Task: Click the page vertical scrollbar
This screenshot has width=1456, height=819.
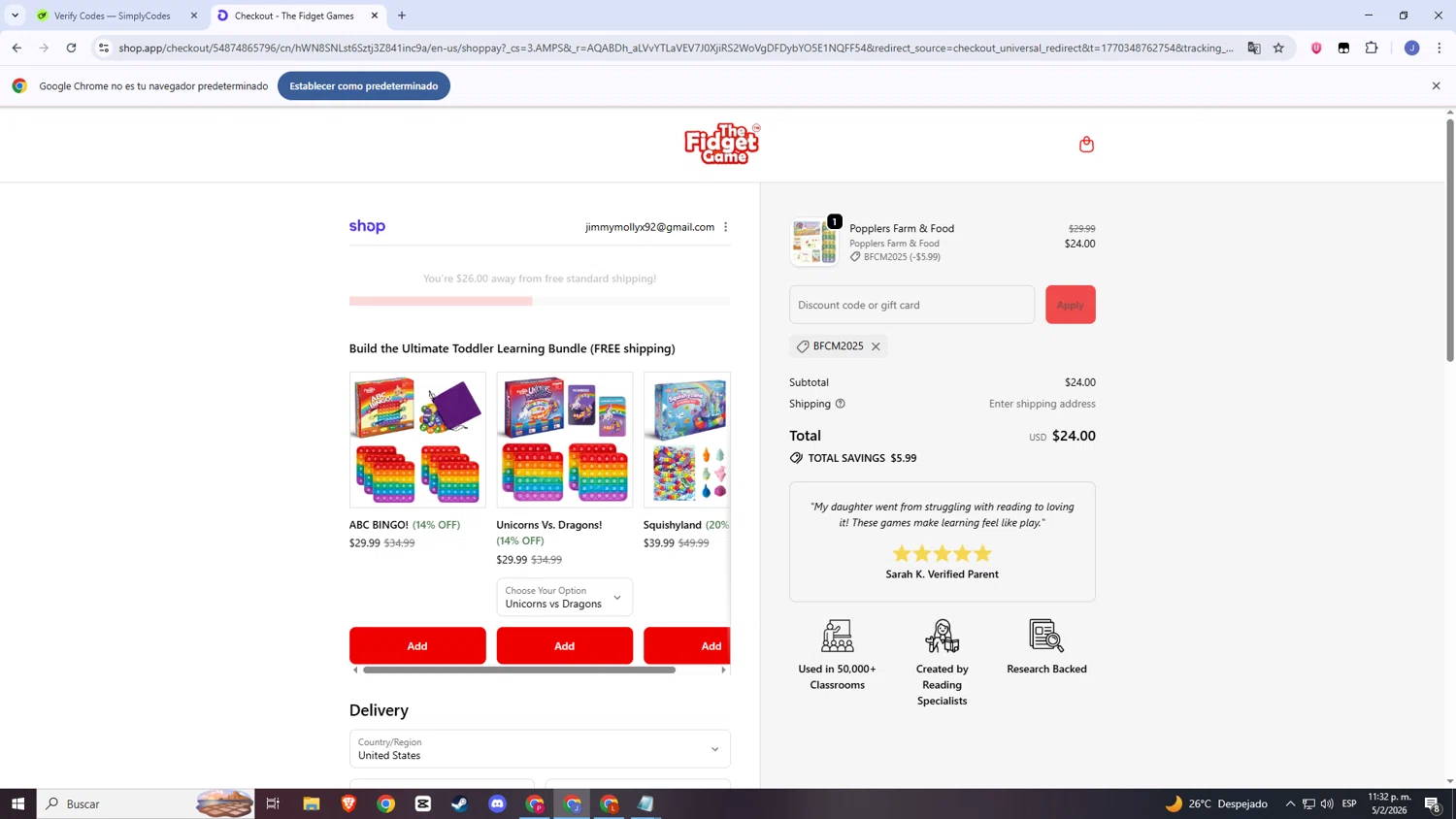Action: click(x=1450, y=241)
